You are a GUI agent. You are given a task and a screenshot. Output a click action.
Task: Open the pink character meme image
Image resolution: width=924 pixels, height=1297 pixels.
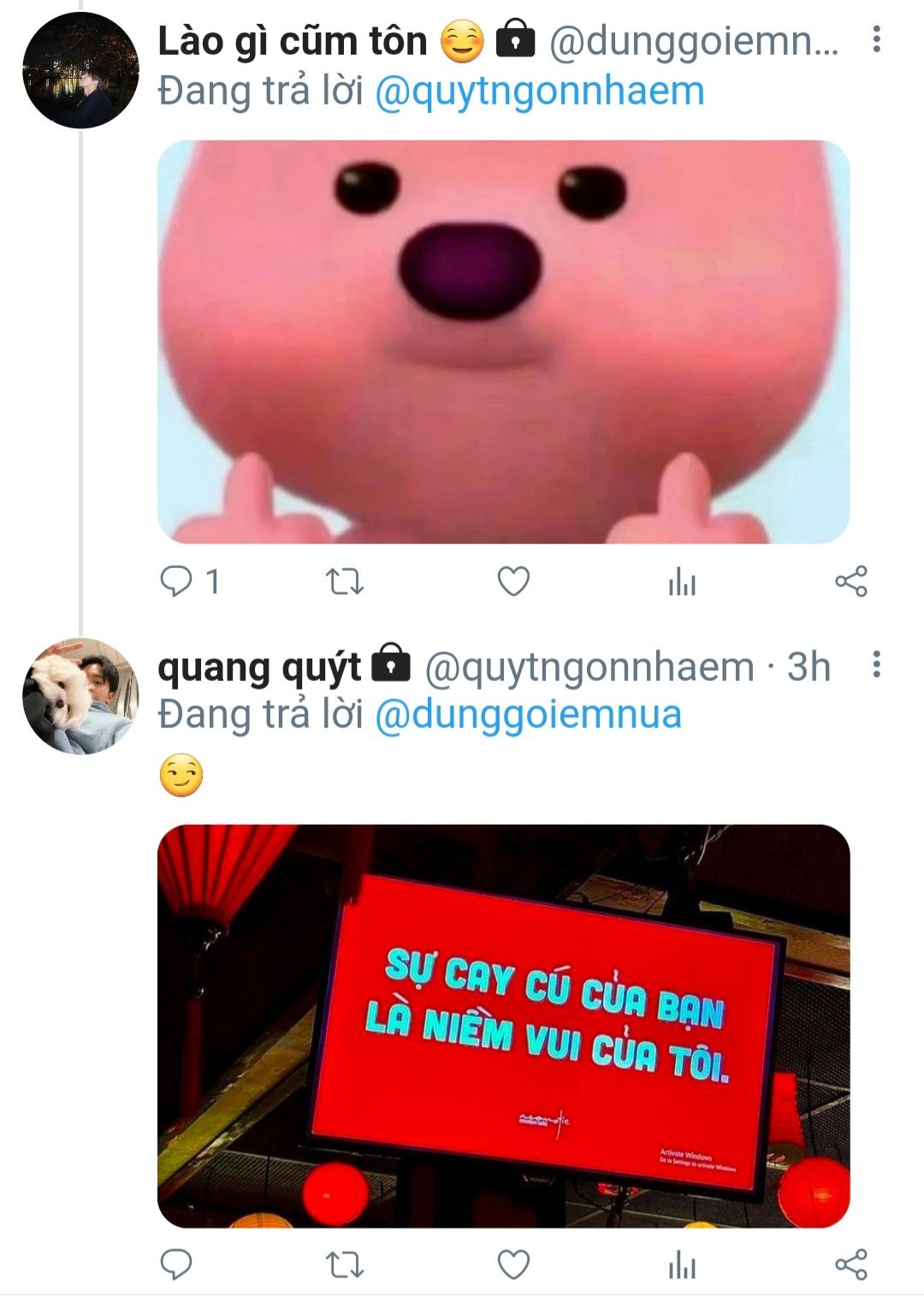tap(504, 342)
